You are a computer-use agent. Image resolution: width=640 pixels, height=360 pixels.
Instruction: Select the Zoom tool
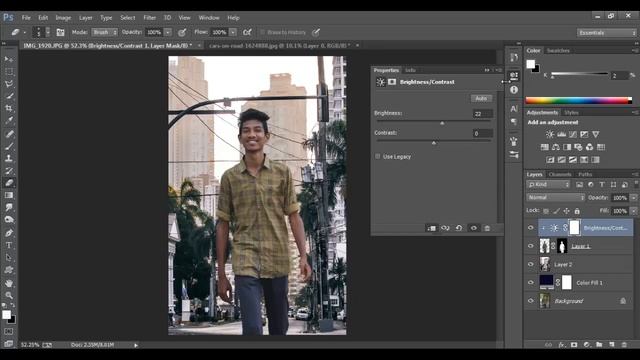click(9, 295)
